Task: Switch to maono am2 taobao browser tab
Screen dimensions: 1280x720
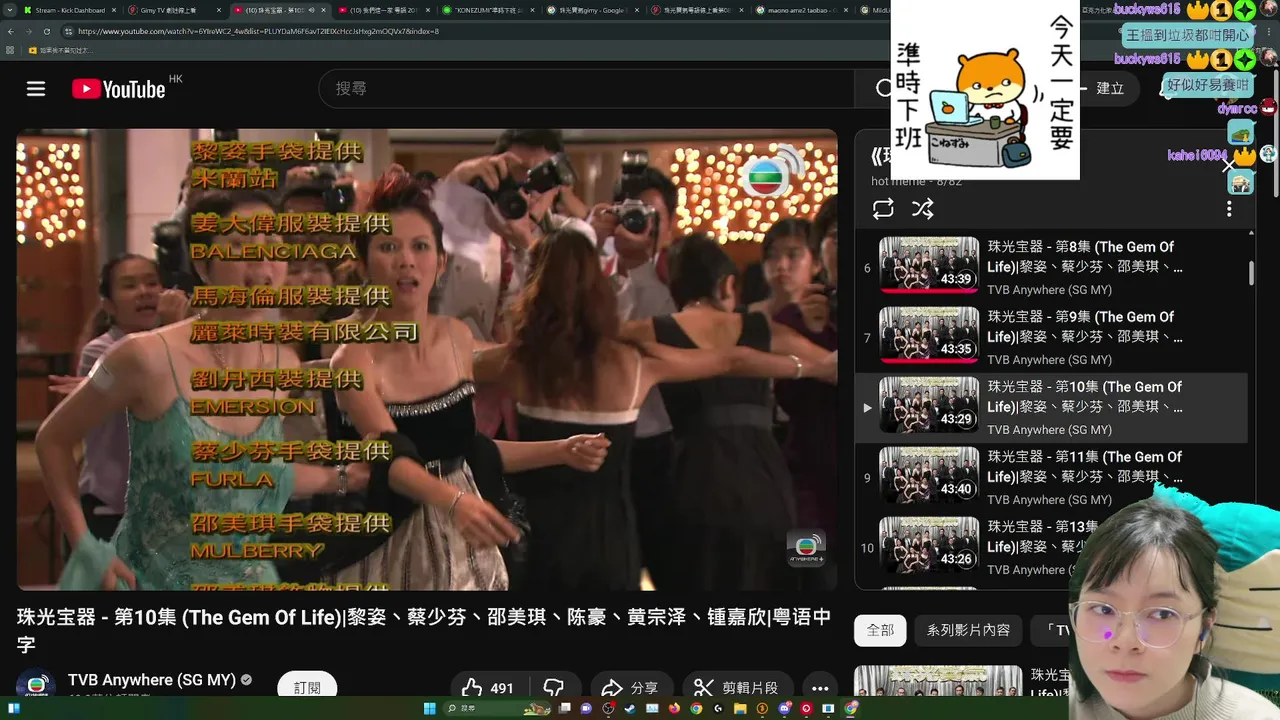Action: [x=802, y=10]
